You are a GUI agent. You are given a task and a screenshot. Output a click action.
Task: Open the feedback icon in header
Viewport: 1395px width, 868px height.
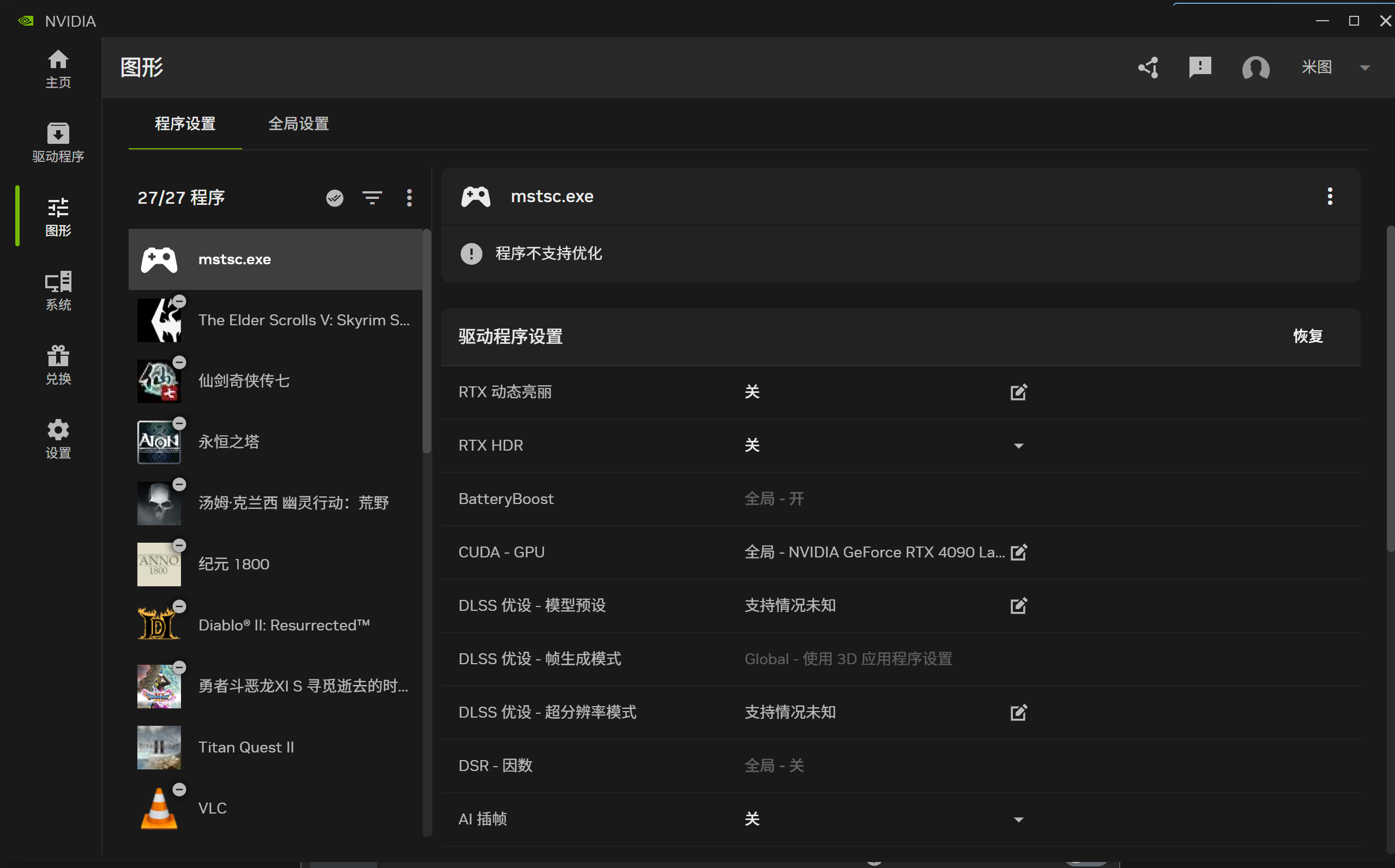click(x=1200, y=67)
